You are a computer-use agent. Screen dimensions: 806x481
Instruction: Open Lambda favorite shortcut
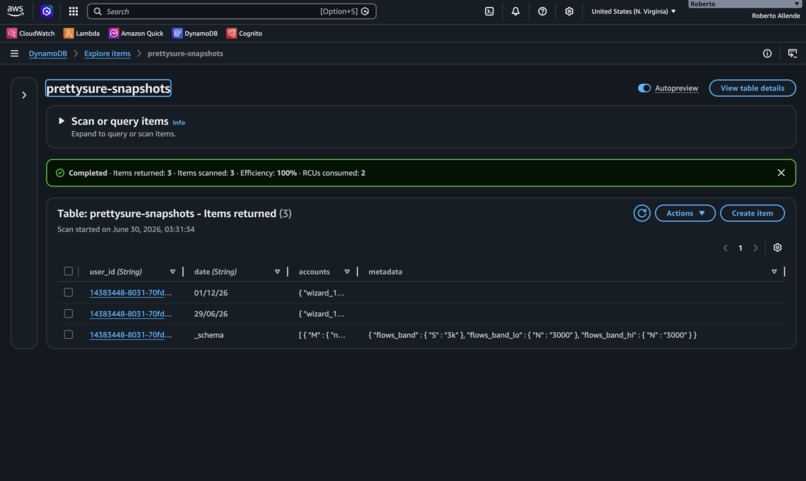tap(82, 33)
